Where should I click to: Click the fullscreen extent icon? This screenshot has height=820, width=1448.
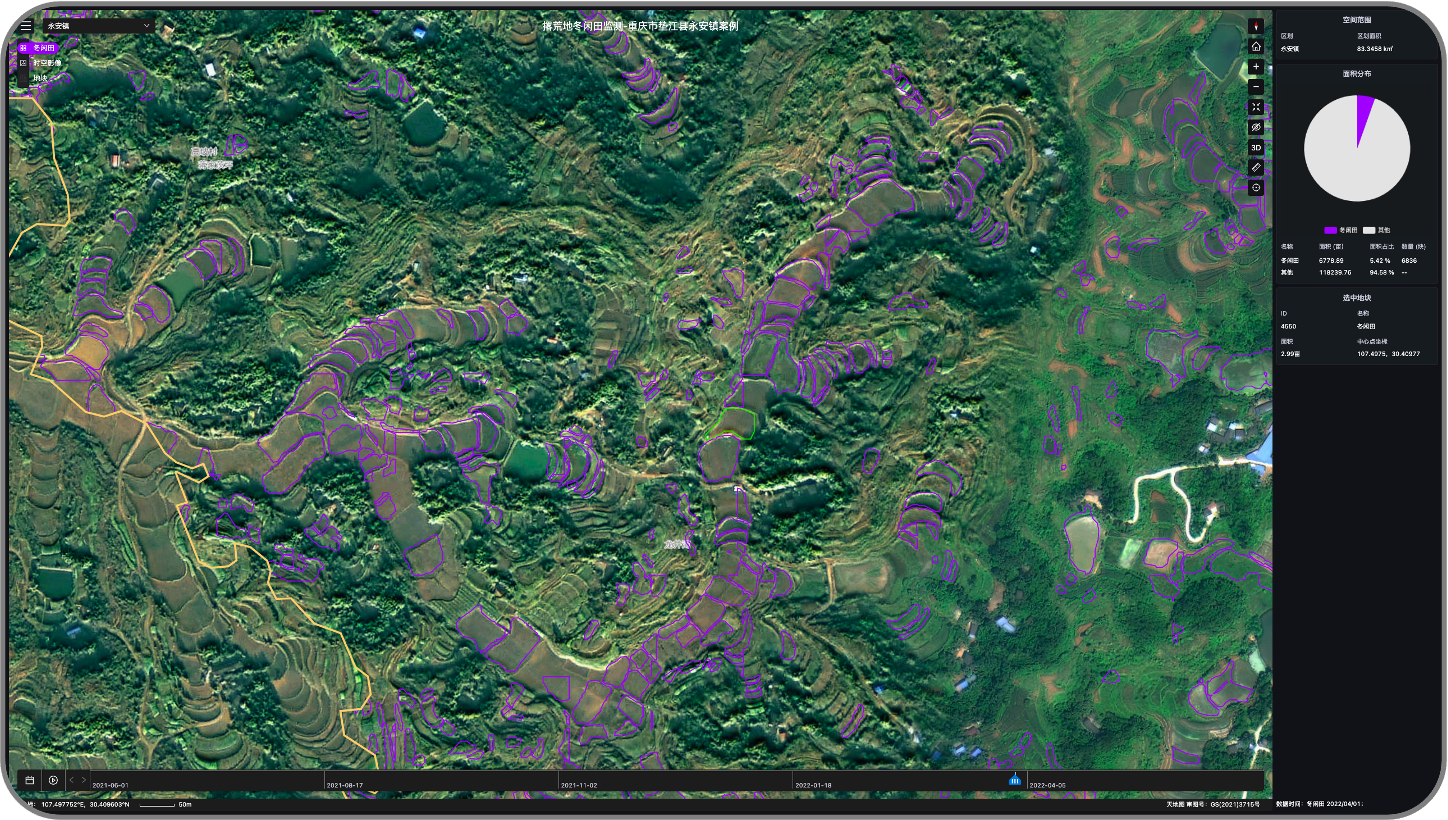(1256, 107)
